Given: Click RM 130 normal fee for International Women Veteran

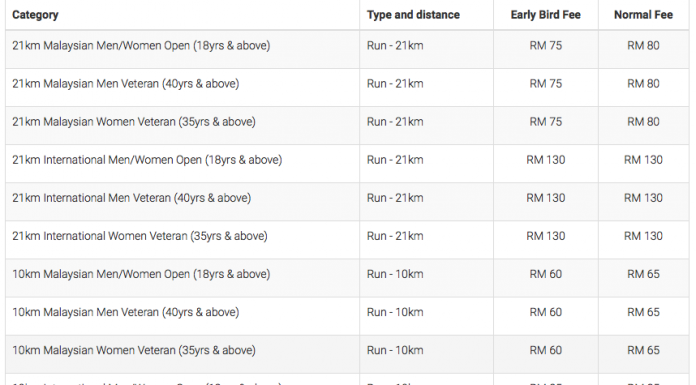Looking at the screenshot, I should 643,237.
